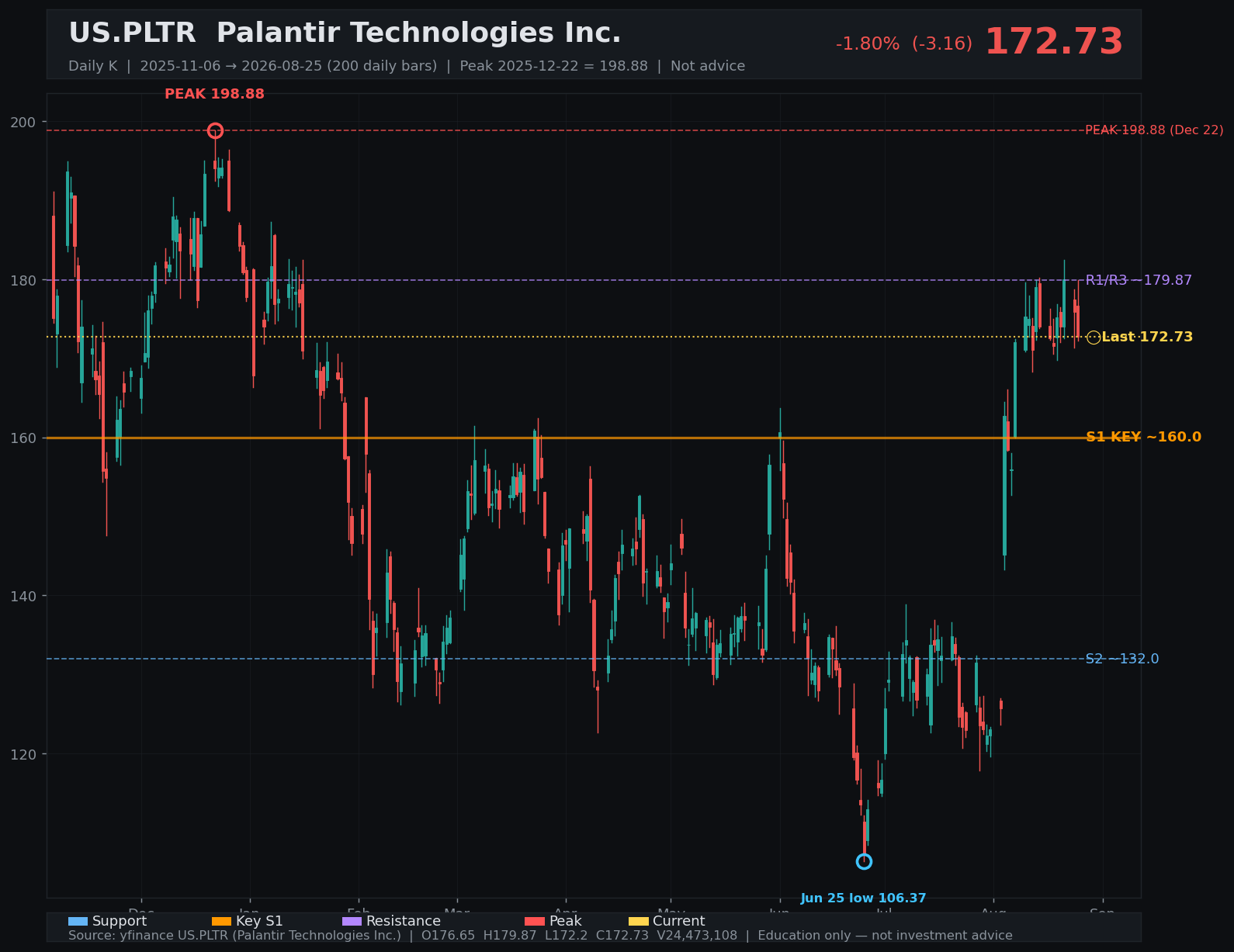Click the 'Source: yfinance US.PLTR' footer text
Viewport: 1234px width, 952px height.
[x=540, y=936]
